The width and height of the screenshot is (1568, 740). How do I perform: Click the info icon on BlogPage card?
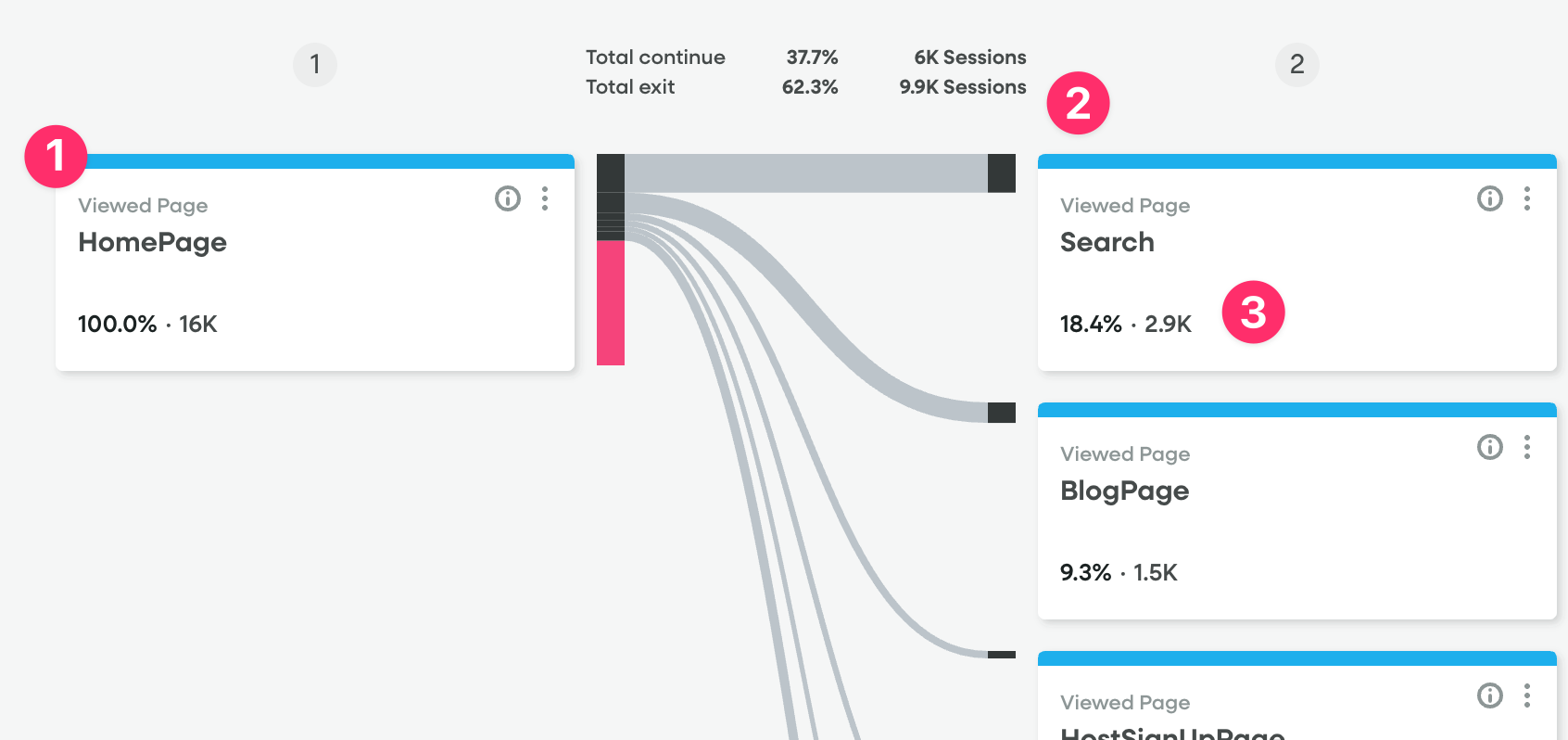pos(1490,447)
